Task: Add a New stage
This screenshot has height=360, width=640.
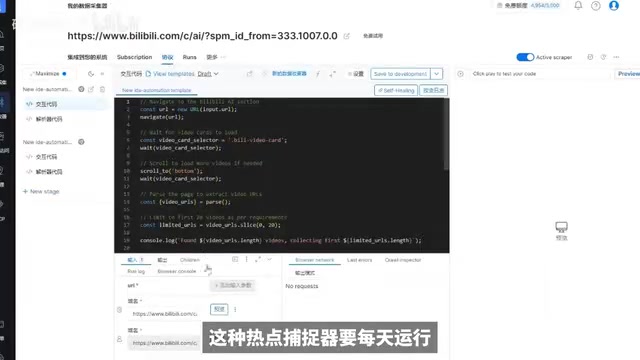Action: [x=41, y=191]
